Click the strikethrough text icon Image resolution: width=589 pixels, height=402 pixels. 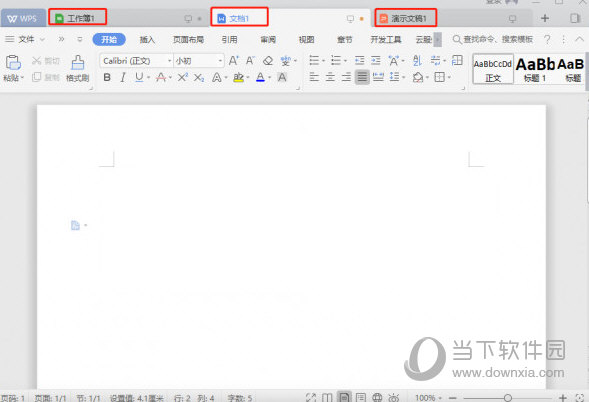point(161,77)
